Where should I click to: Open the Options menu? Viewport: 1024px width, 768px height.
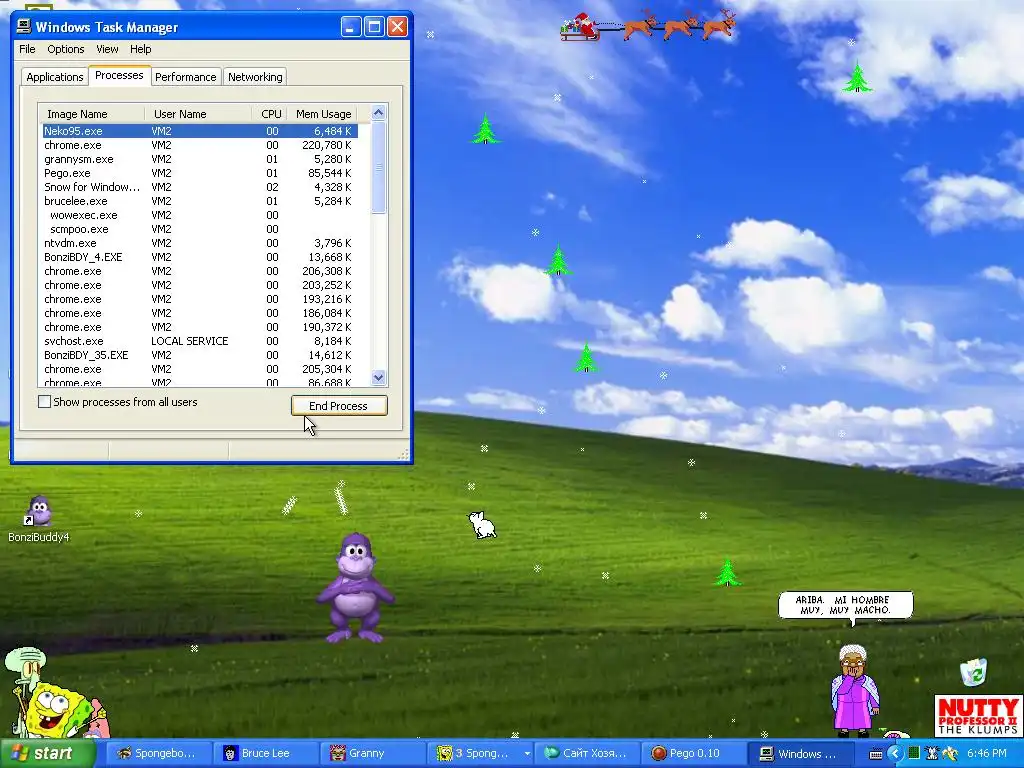pyautogui.click(x=65, y=49)
